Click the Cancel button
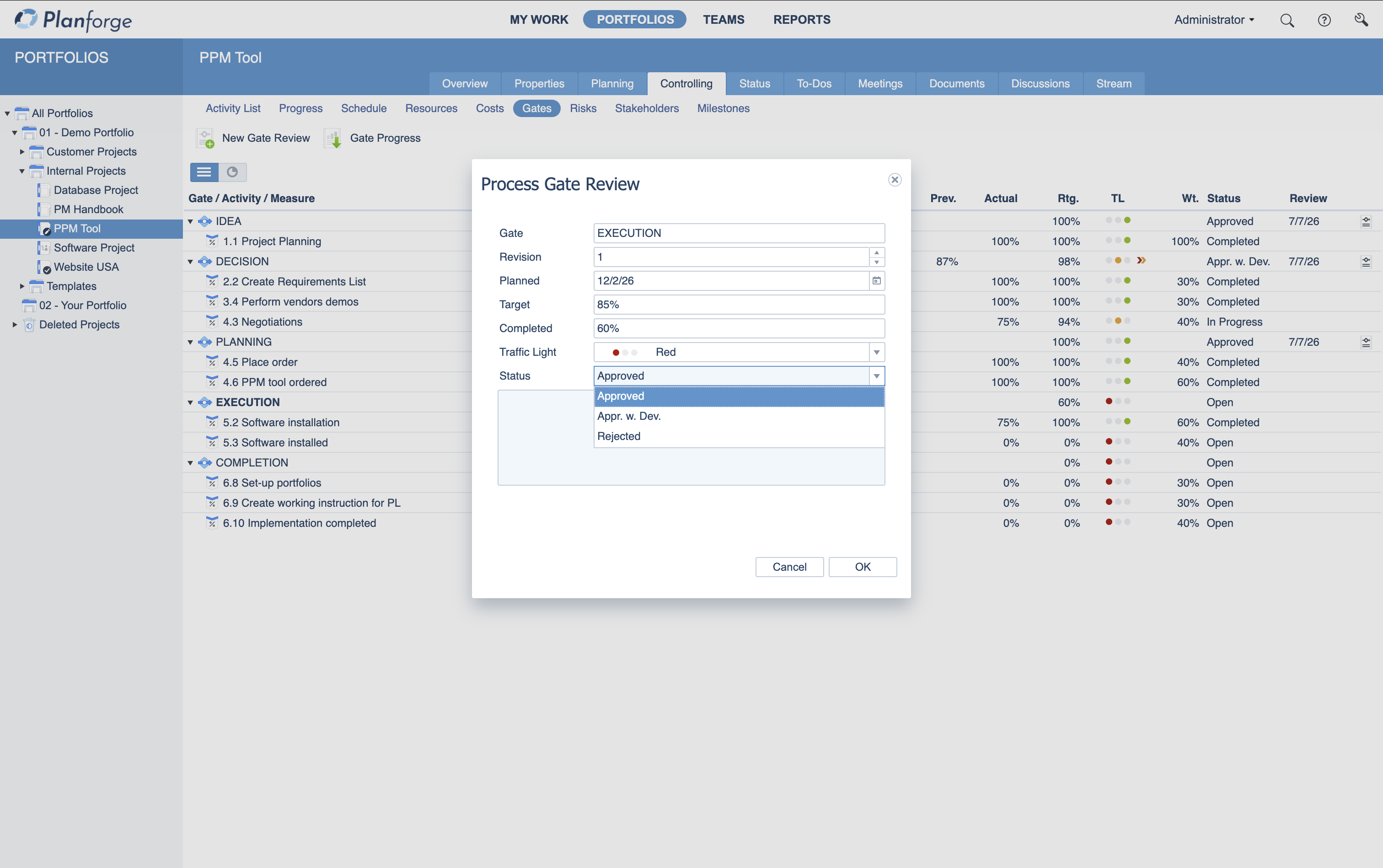 789,567
